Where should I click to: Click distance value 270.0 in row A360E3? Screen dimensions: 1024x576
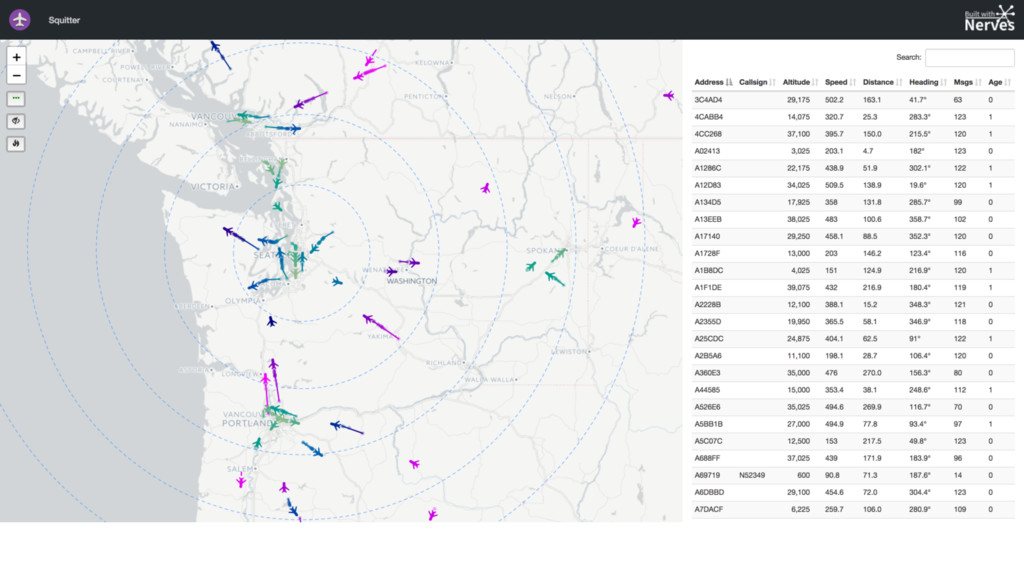point(872,373)
